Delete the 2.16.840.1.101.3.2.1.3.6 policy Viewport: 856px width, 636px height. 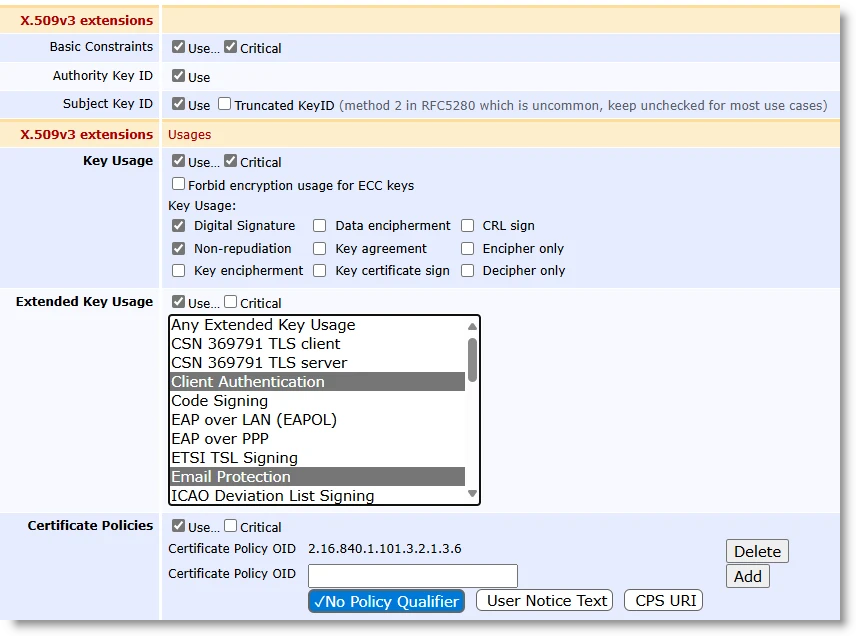point(757,551)
